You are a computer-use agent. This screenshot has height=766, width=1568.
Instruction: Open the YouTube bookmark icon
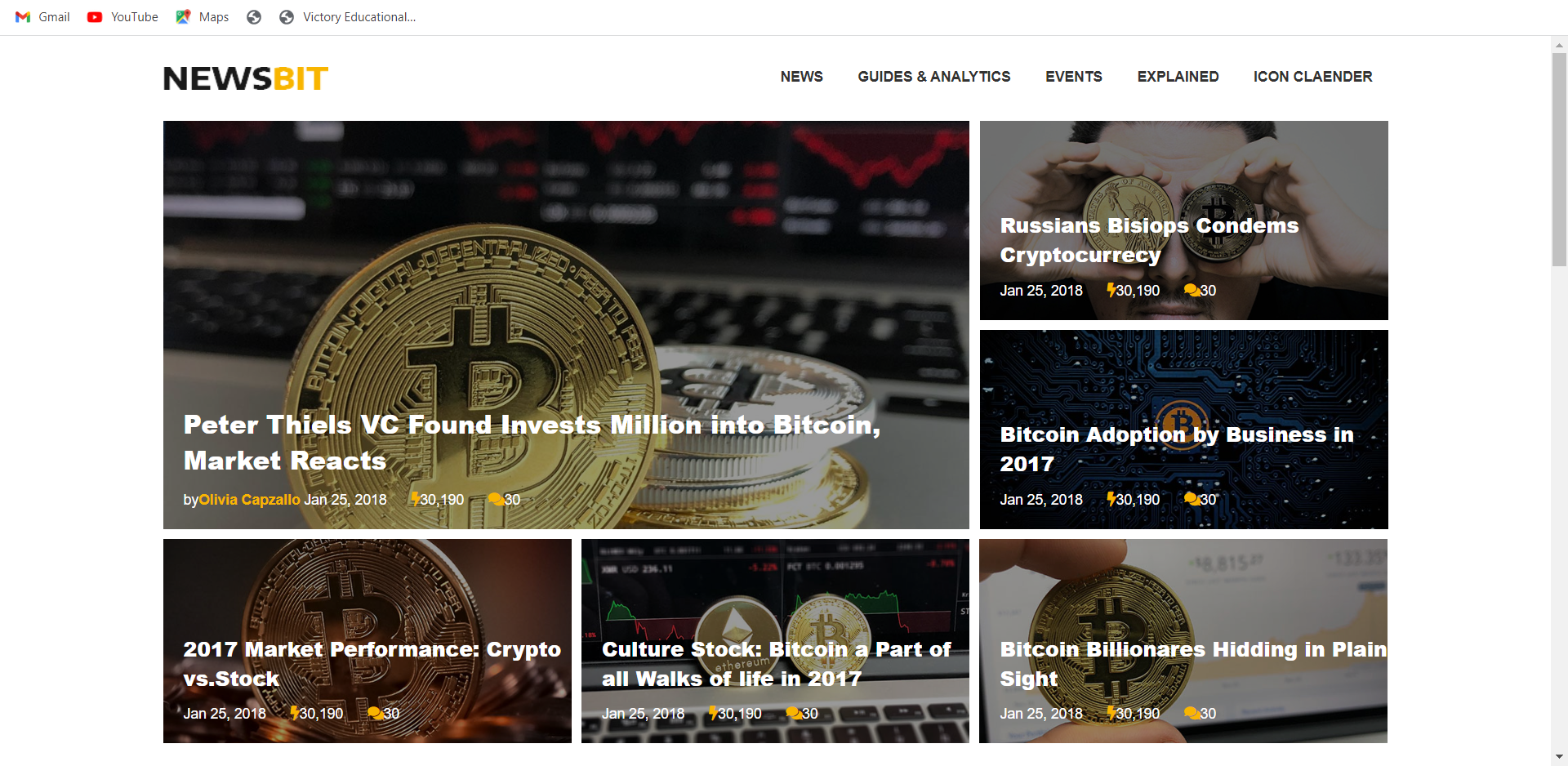click(x=95, y=17)
